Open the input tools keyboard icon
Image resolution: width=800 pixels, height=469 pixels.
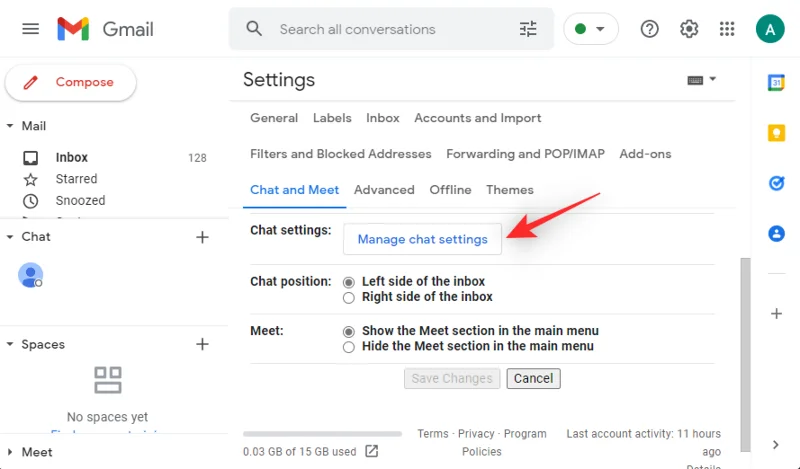pos(695,80)
